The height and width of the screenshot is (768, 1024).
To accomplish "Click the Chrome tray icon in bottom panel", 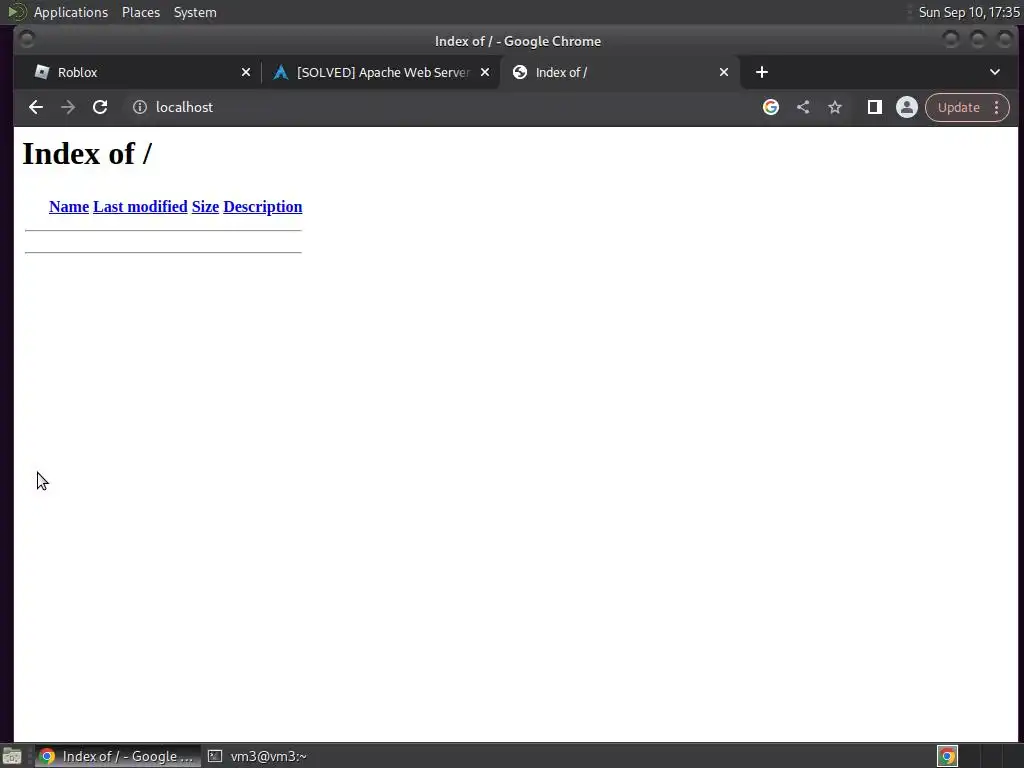I will tap(947, 756).
